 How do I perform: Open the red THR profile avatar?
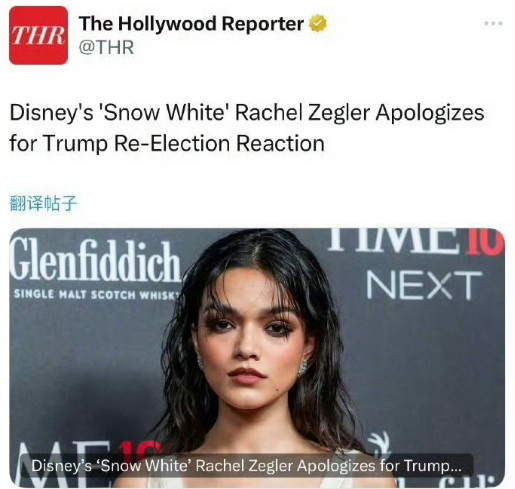[38, 35]
